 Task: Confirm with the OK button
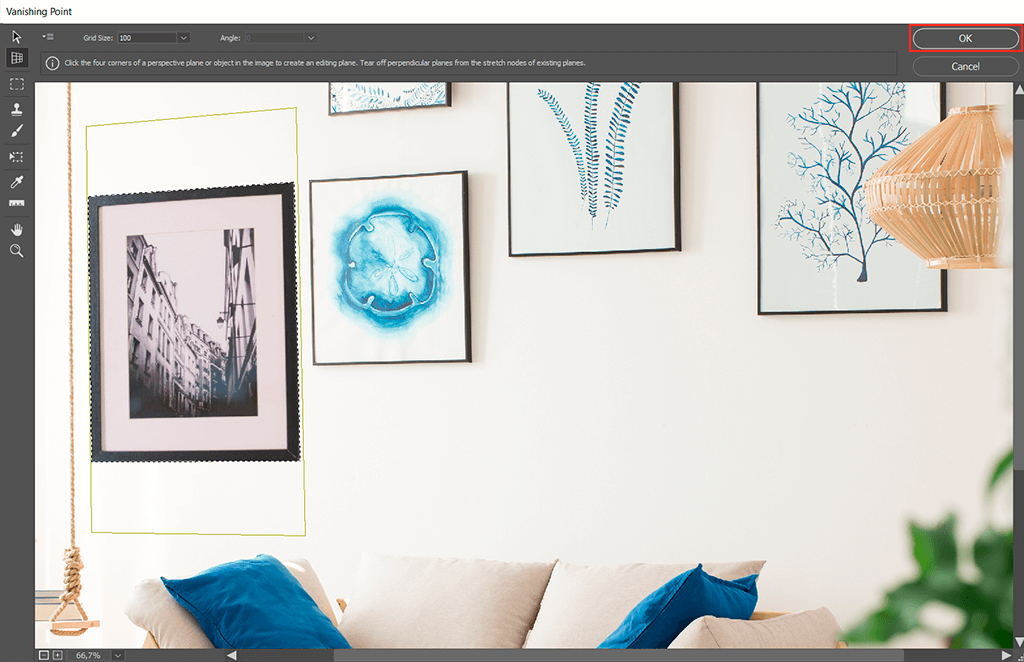(965, 39)
